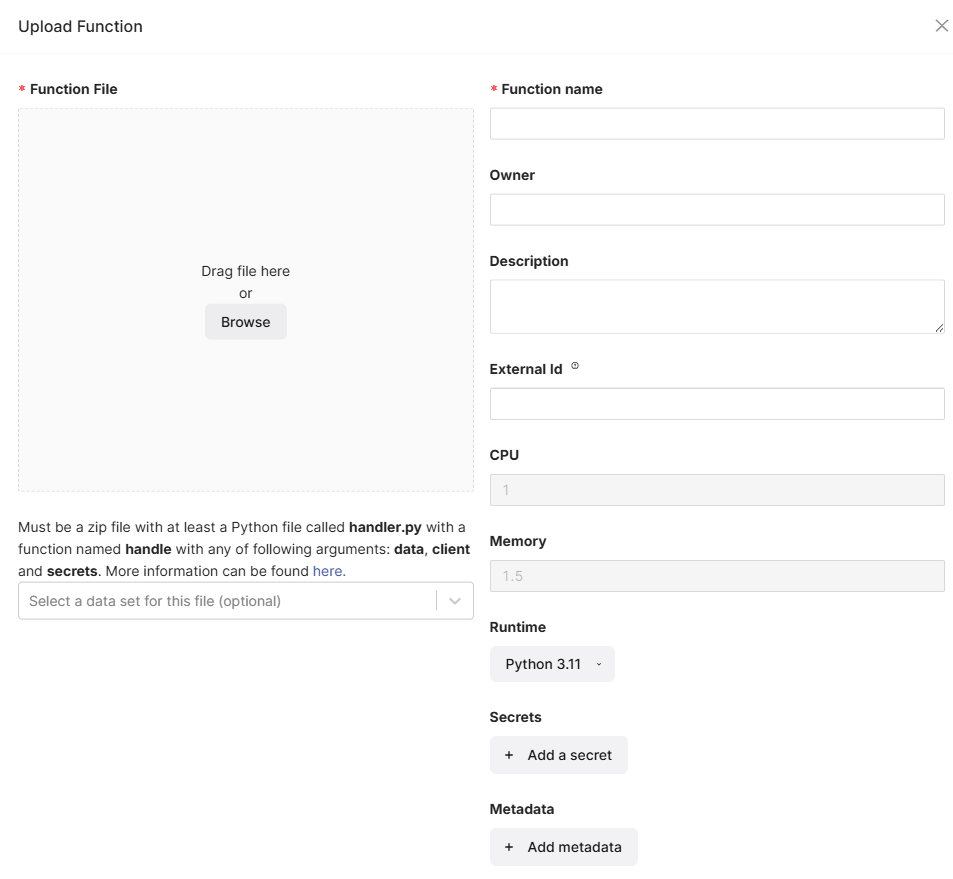Focus the Function name input field
The height and width of the screenshot is (879, 953).
pos(717,124)
